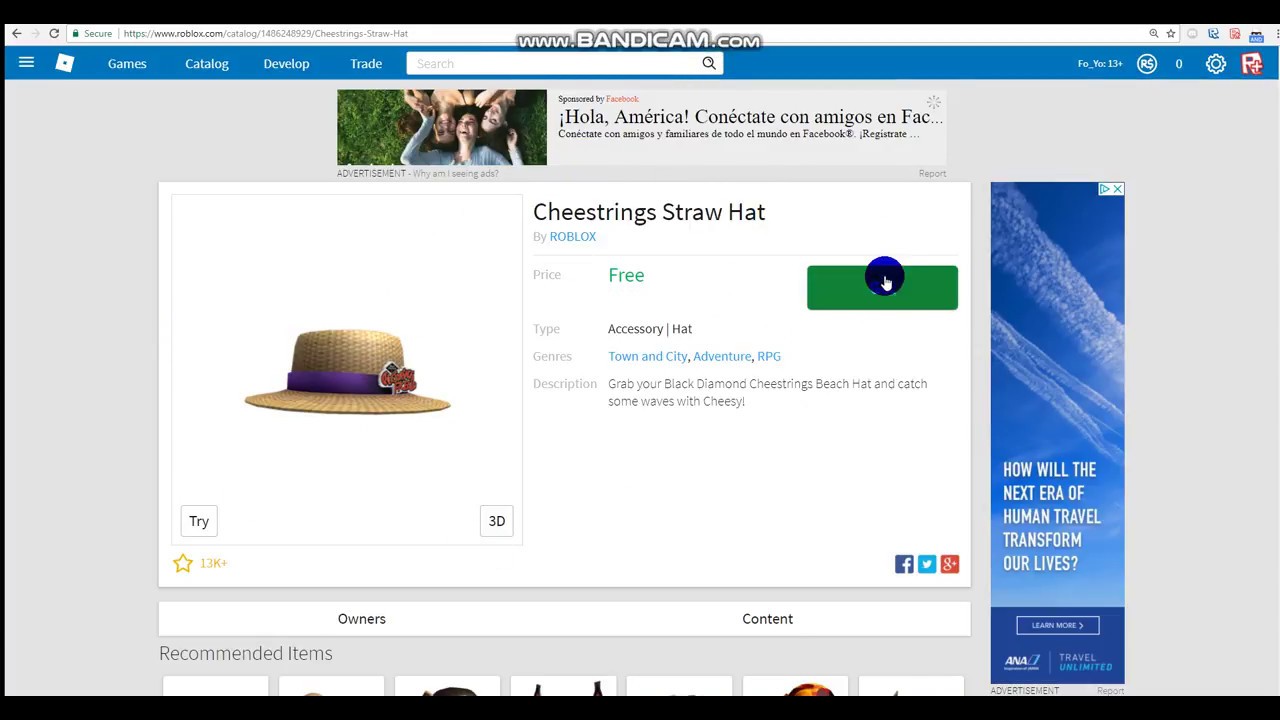Go back with browser back arrow
This screenshot has width=1280, height=720.
pyautogui.click(x=16, y=33)
